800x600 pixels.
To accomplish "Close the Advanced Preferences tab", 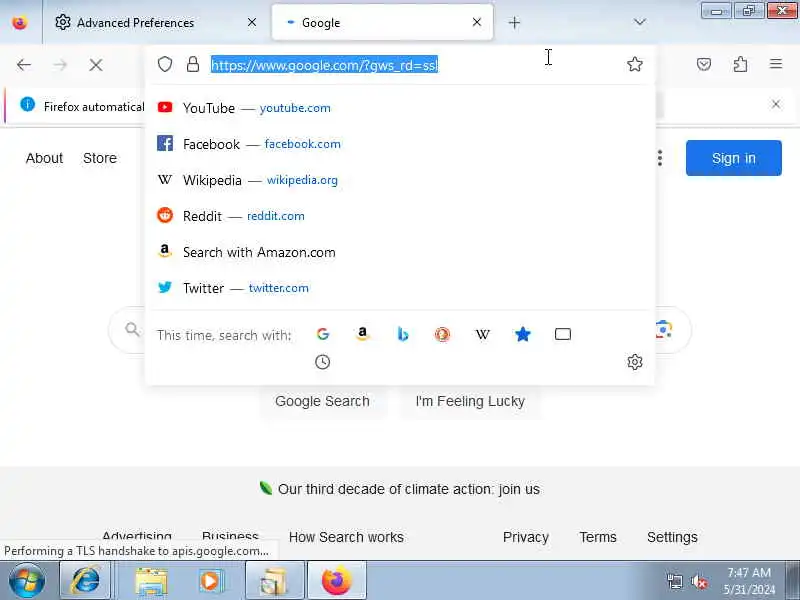I will 252,22.
